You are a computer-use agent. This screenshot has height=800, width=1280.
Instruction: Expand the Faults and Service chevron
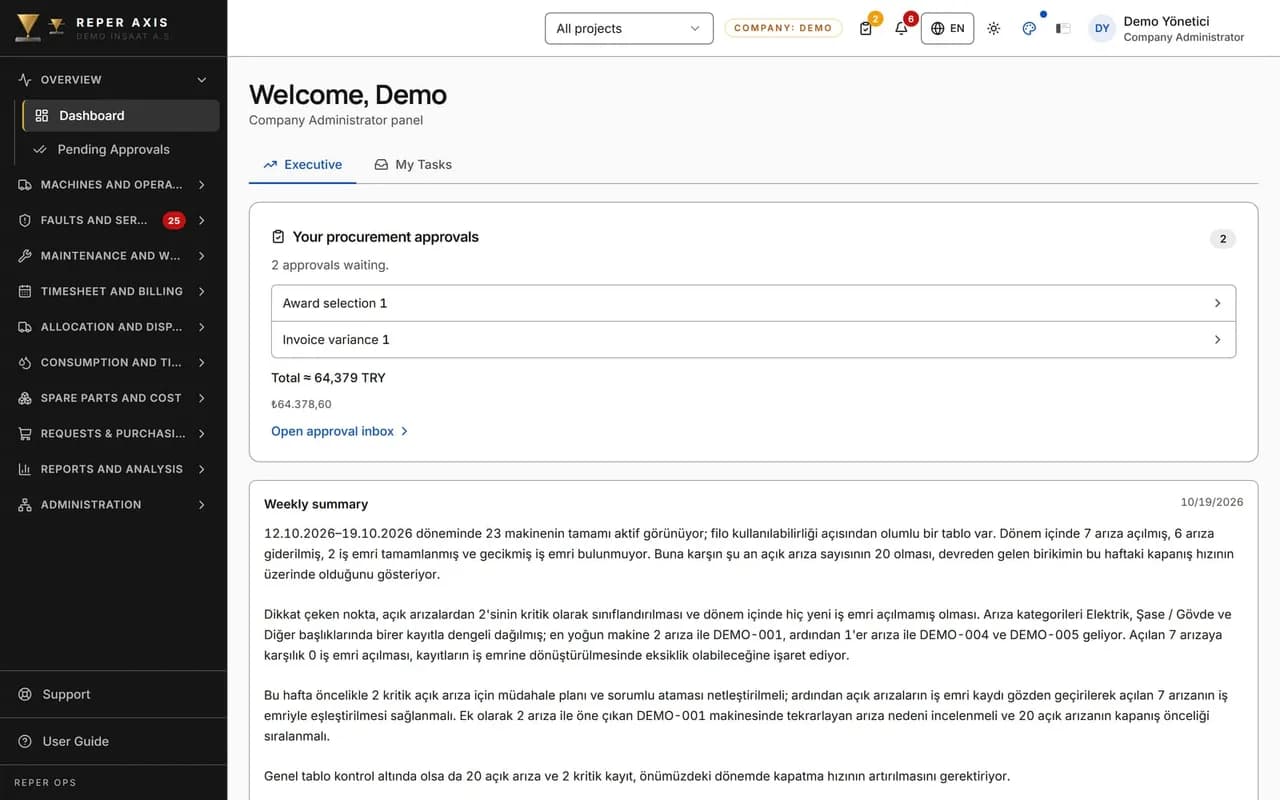[202, 220]
